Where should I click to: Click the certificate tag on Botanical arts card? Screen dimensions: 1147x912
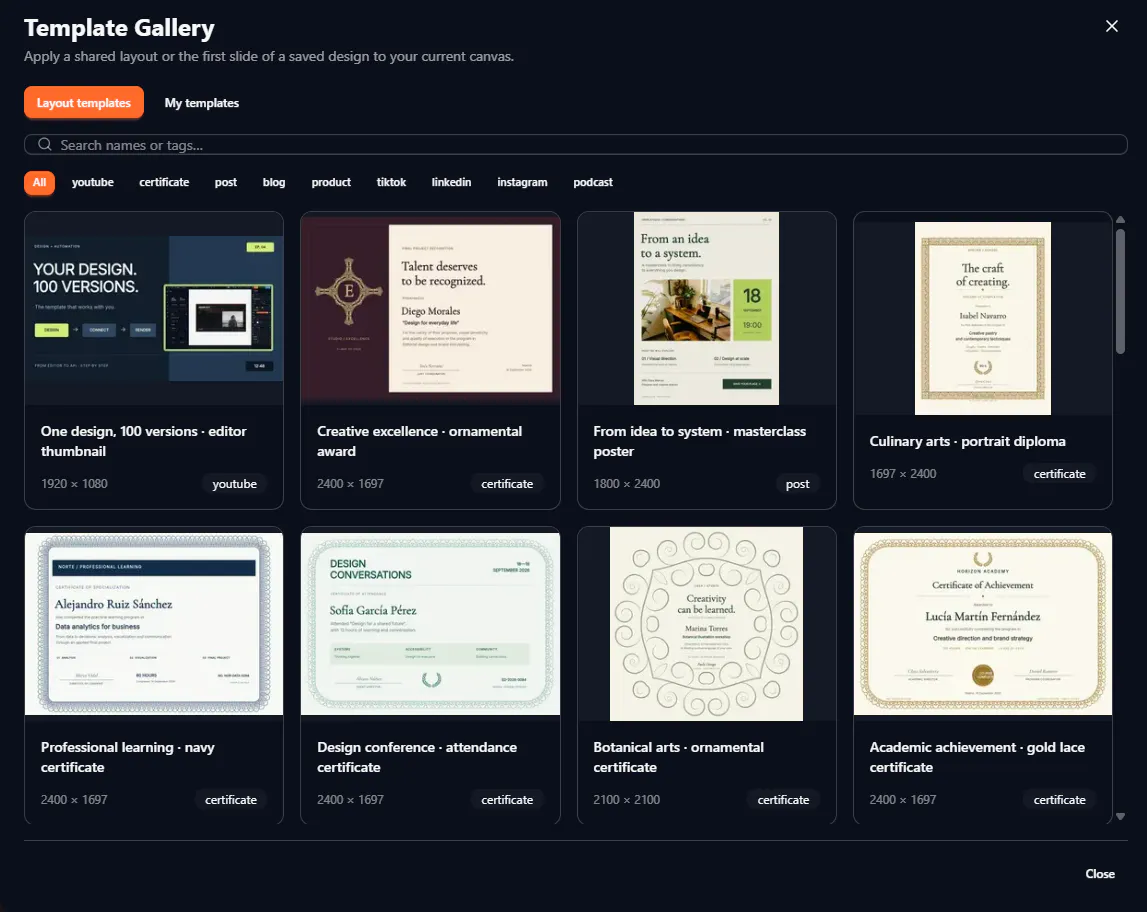(x=783, y=799)
